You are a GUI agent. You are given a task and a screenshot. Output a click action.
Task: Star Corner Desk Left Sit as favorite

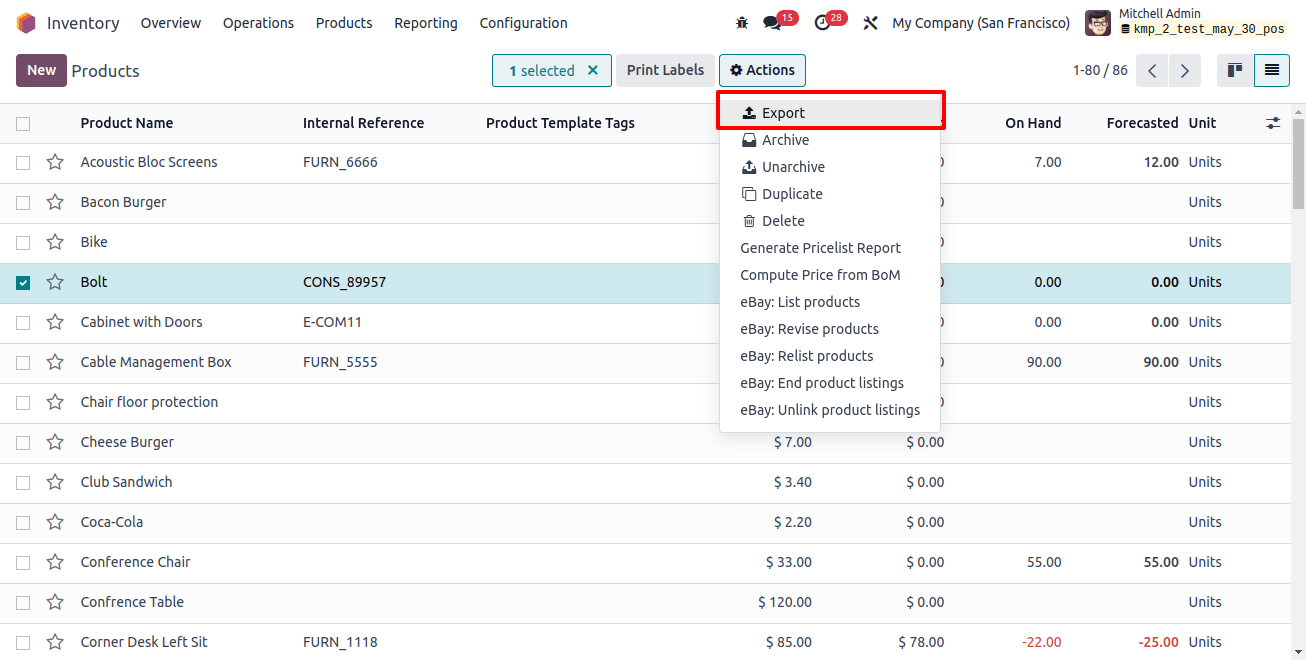(x=55, y=642)
